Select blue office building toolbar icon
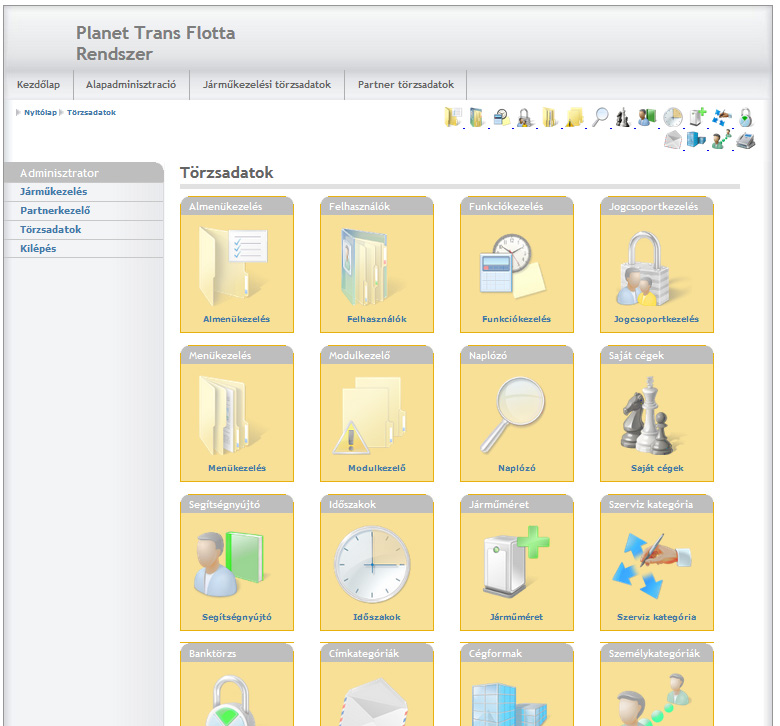The width and height of the screenshot is (780, 726). pos(696,140)
